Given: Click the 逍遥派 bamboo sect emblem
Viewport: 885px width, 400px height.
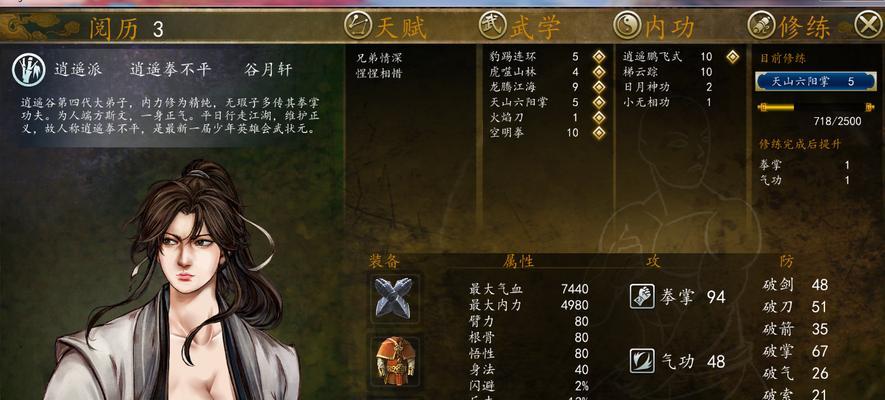Looking at the screenshot, I should (x=29, y=71).
